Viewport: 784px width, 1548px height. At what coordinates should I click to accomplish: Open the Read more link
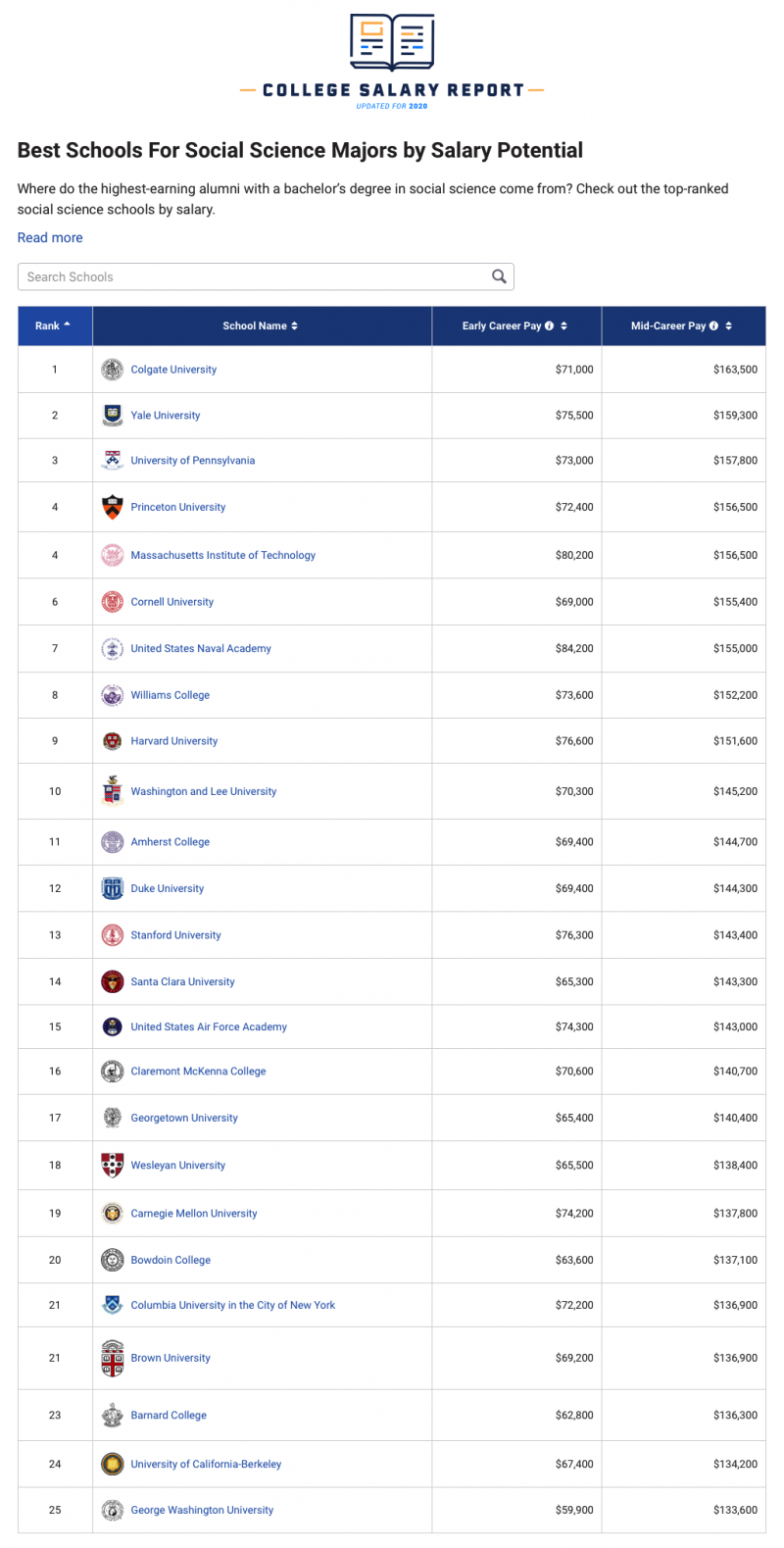[x=50, y=237]
